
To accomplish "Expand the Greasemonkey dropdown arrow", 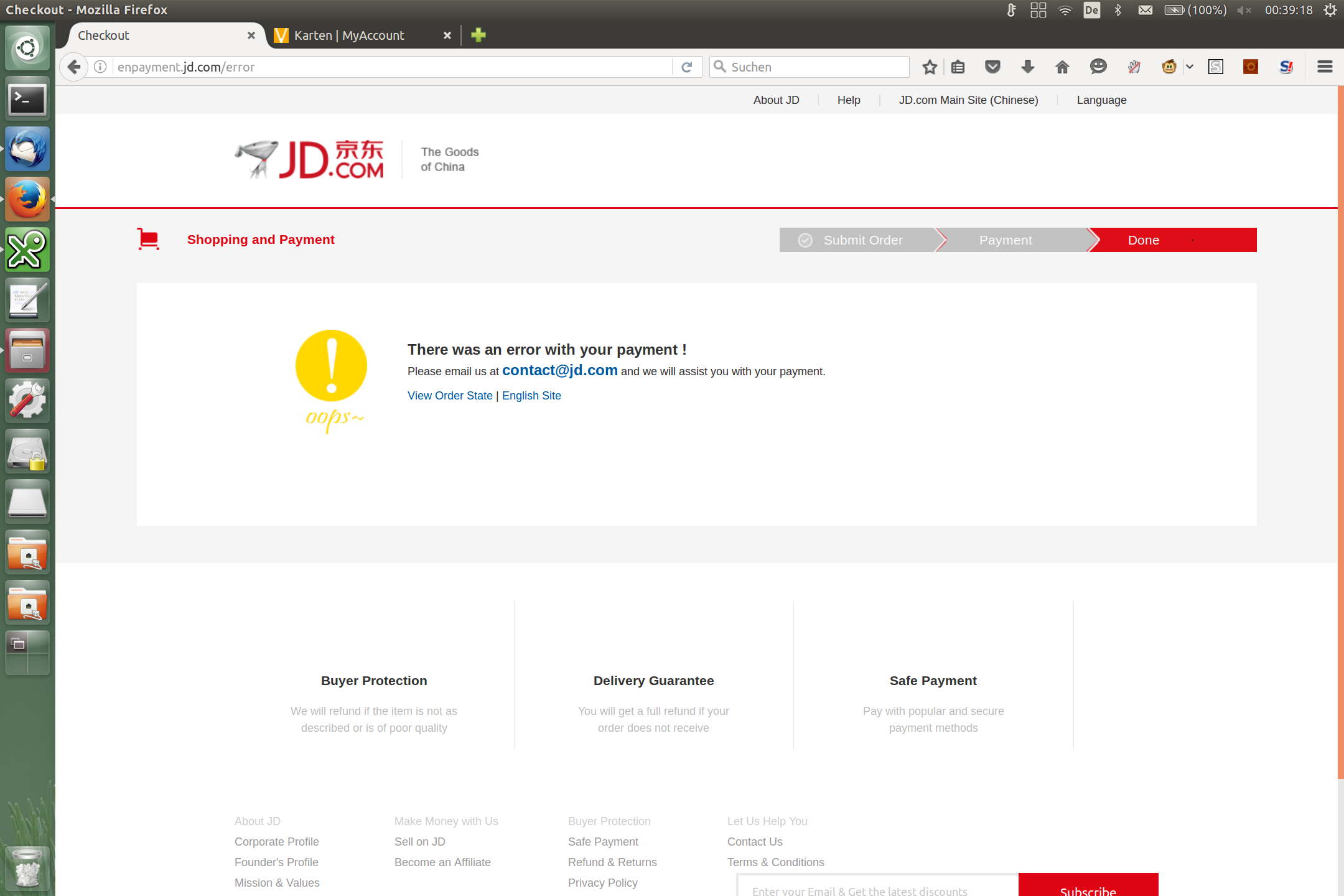I will [1190, 67].
